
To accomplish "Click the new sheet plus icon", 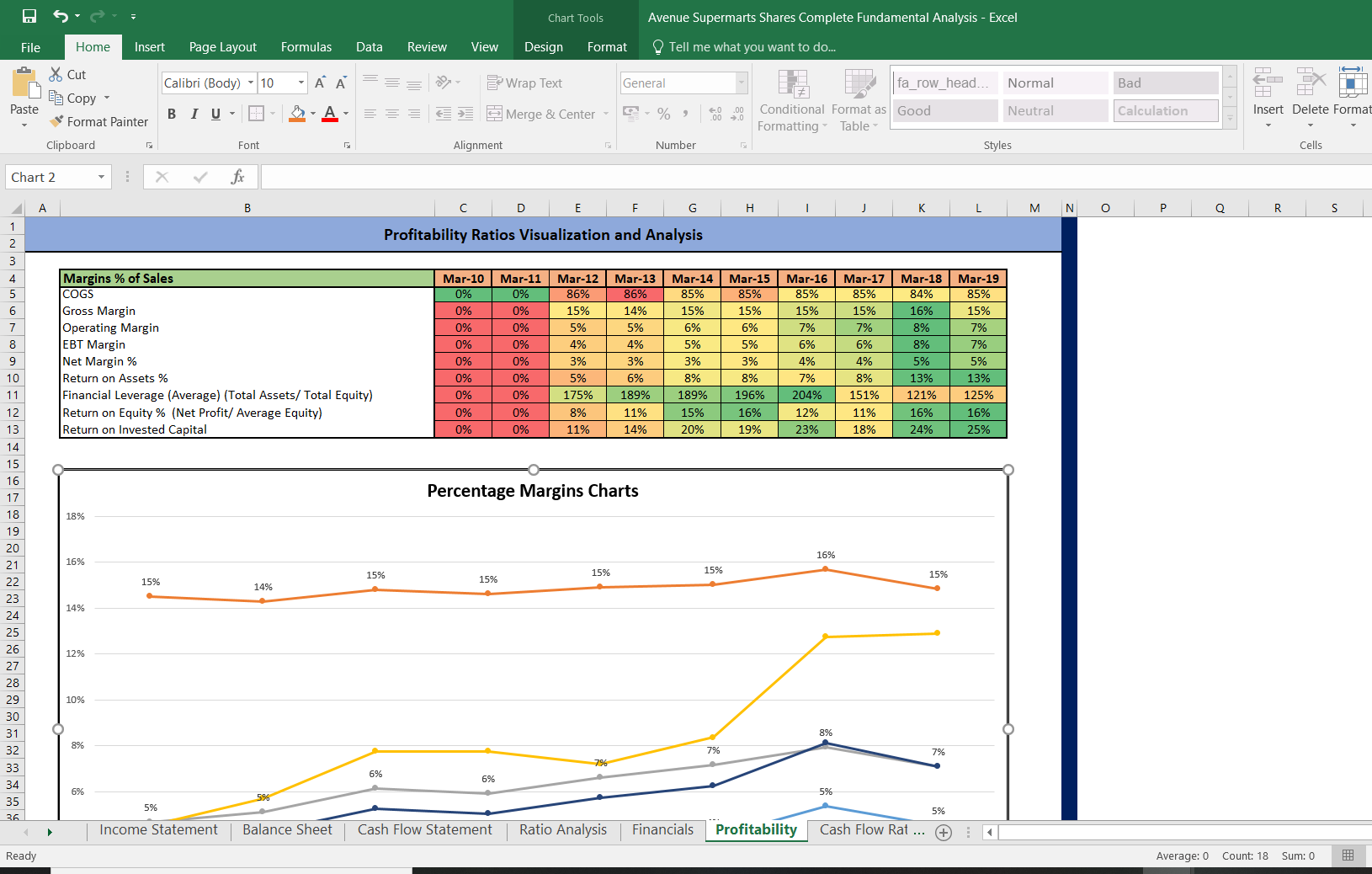I will 944,832.
